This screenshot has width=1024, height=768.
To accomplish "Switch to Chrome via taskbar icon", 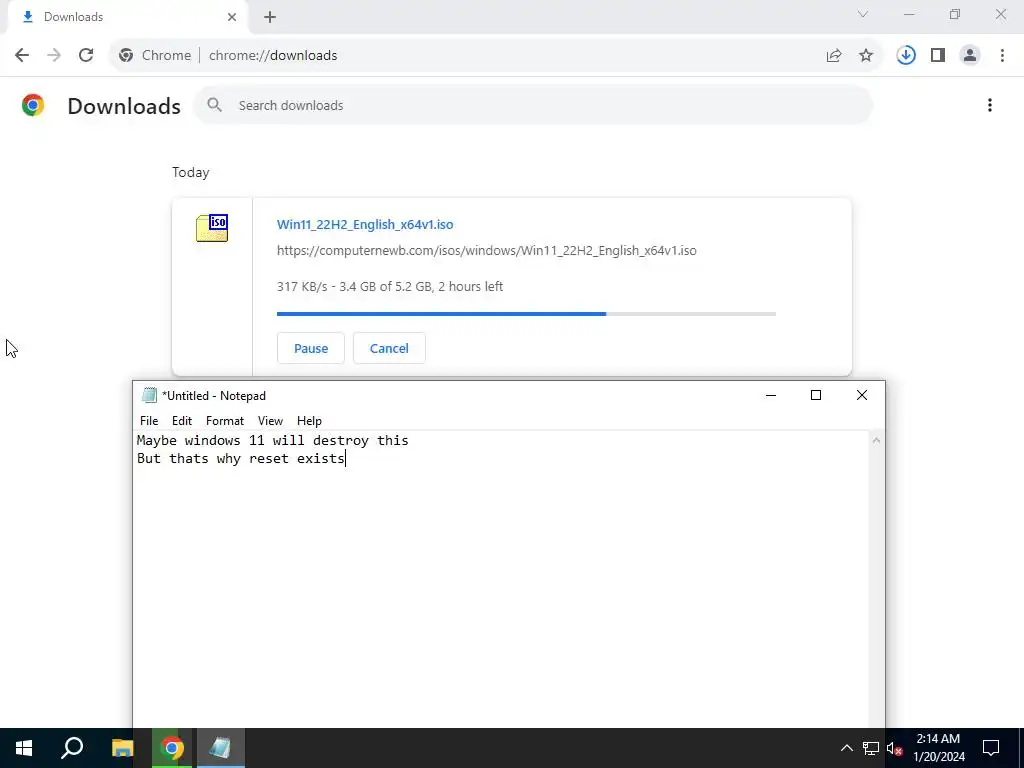I will [x=172, y=748].
